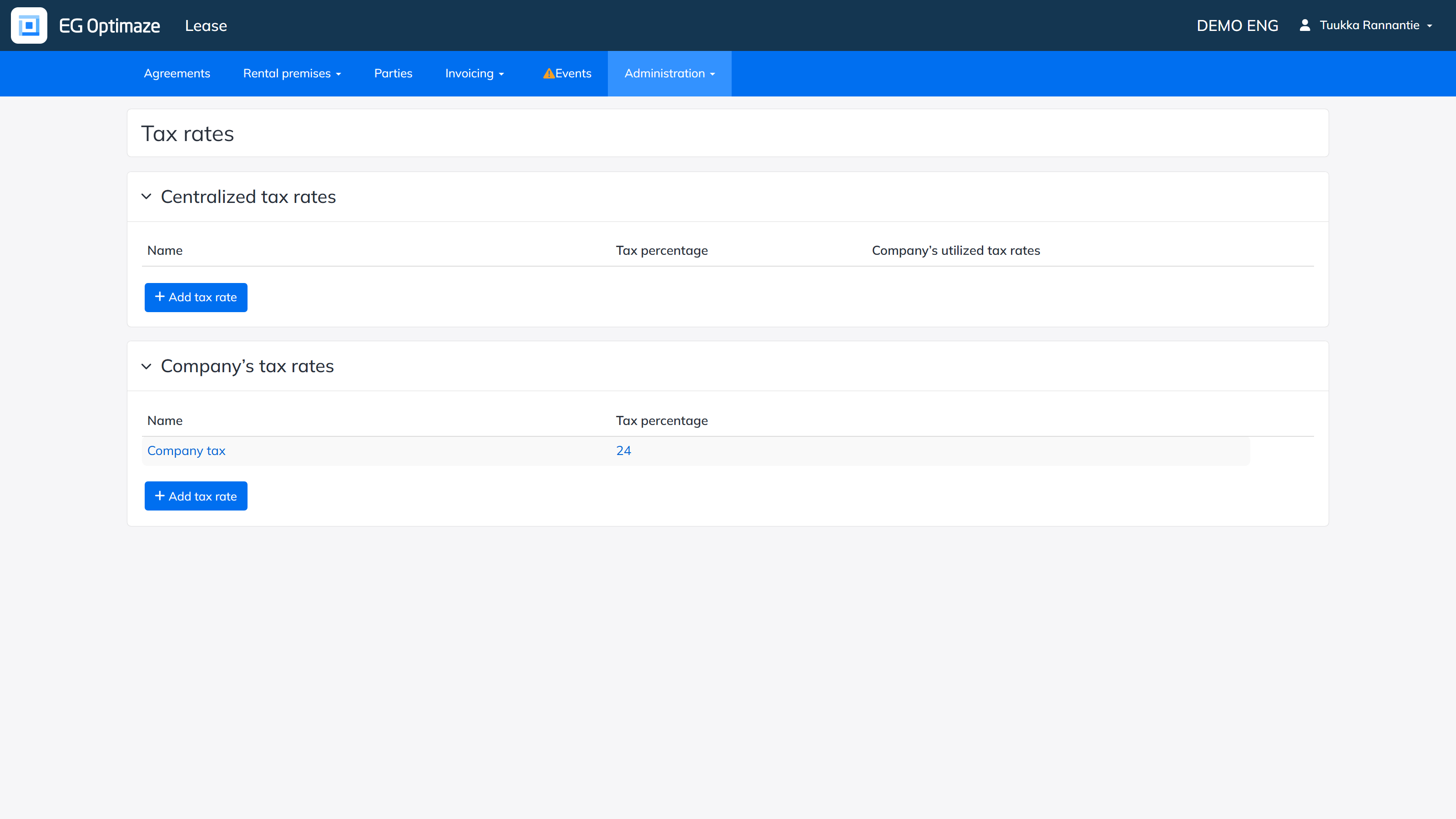Open the Company tax rate link
The width and height of the screenshot is (1456, 819).
point(187,451)
